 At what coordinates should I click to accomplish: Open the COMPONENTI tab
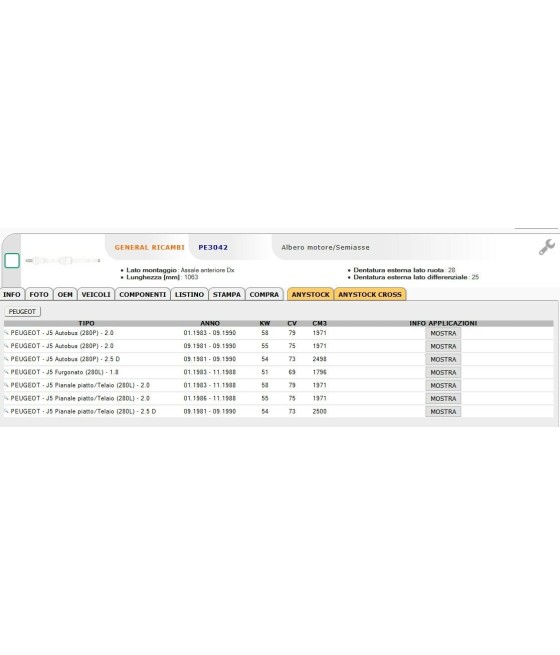pos(142,294)
